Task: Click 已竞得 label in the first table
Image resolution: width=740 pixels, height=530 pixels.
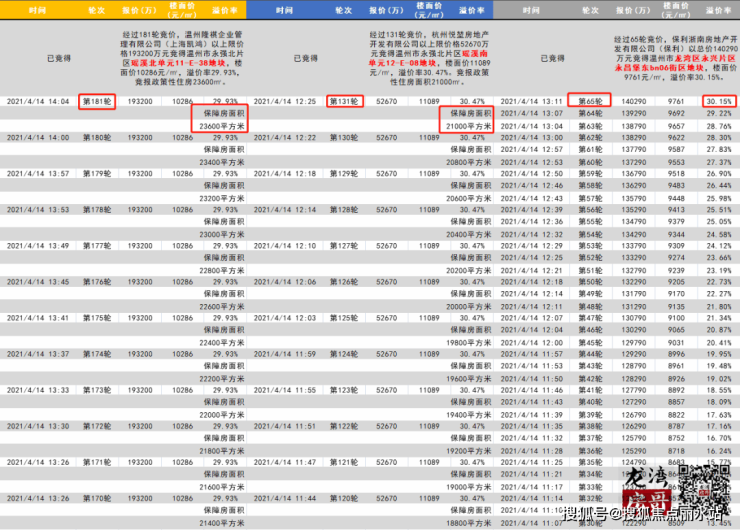Action: coord(60,58)
